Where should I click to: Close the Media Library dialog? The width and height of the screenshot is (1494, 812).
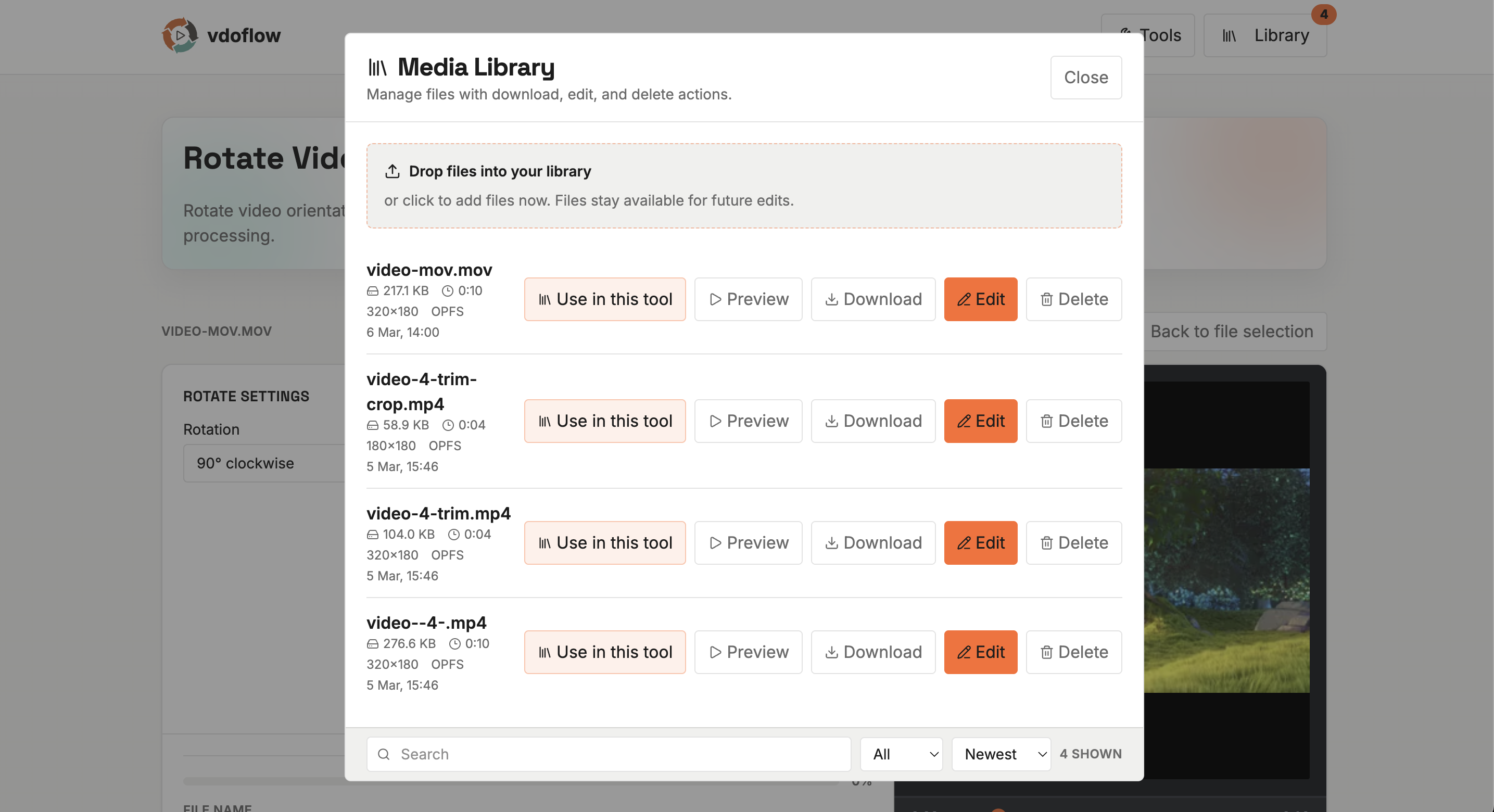pyautogui.click(x=1086, y=77)
